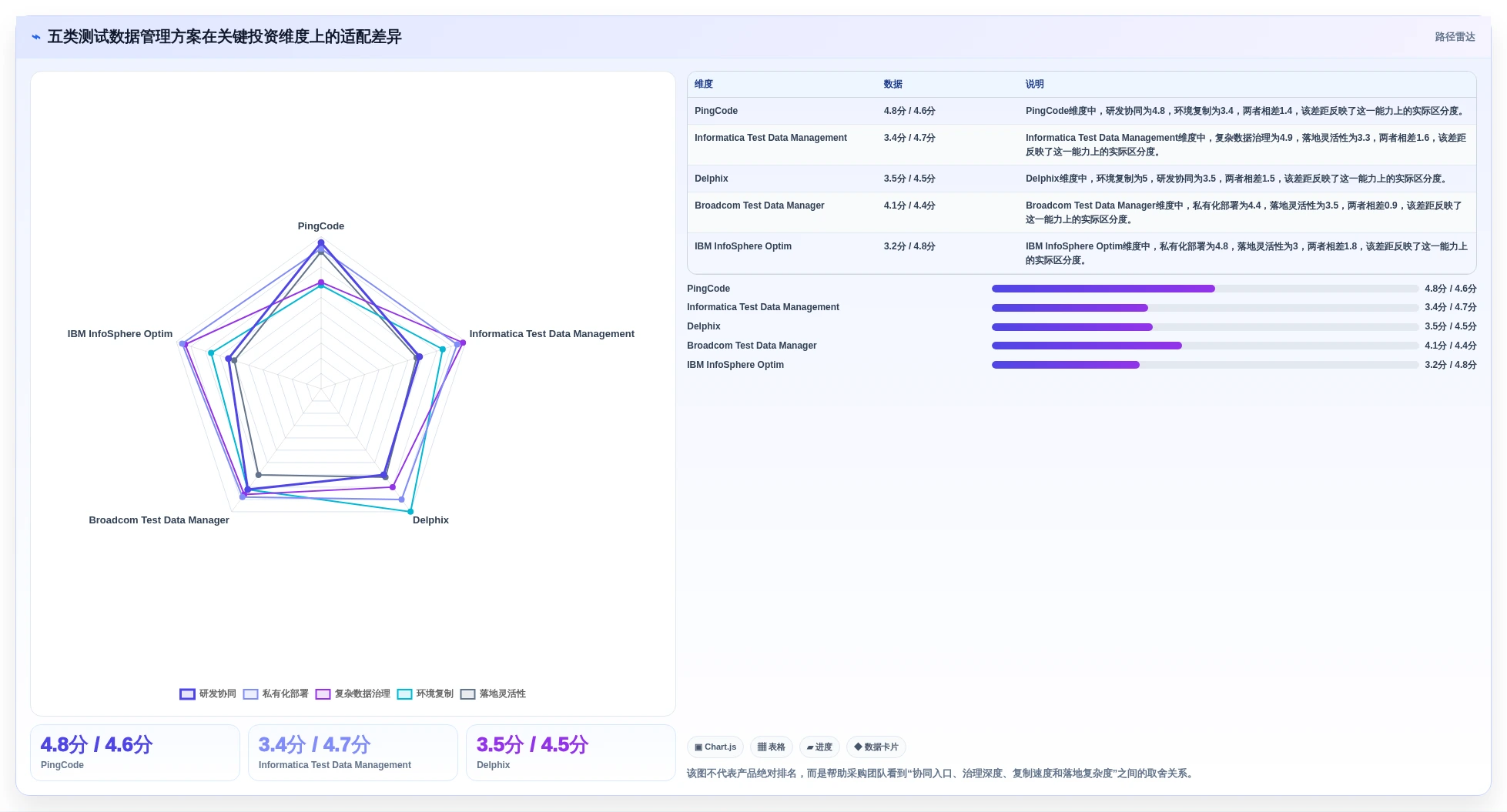Toggle 私有化部署 legend swatch
The height and width of the screenshot is (812, 1507).
pos(250,694)
